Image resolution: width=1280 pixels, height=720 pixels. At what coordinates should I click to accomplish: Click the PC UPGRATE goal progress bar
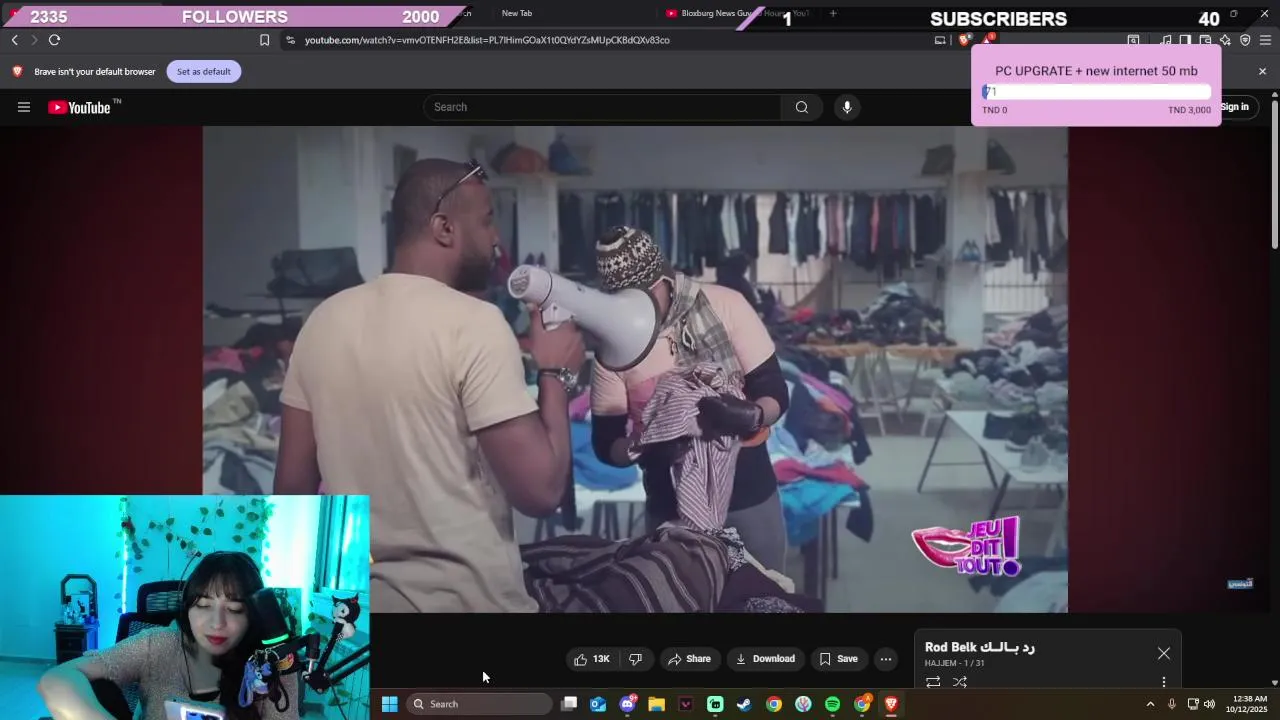tap(1096, 92)
